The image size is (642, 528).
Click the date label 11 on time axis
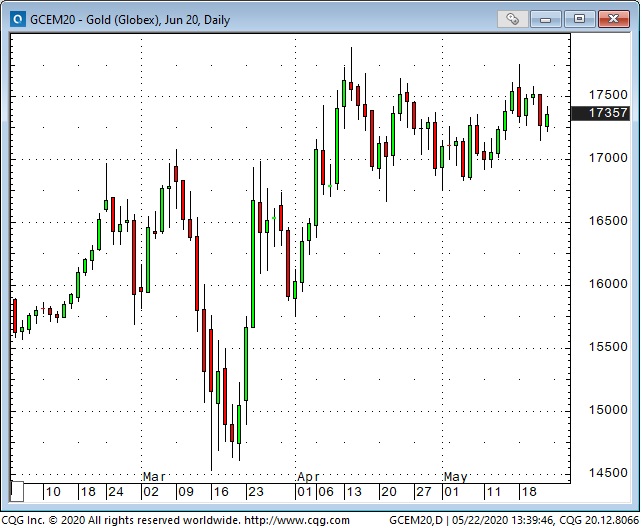[x=493, y=492]
